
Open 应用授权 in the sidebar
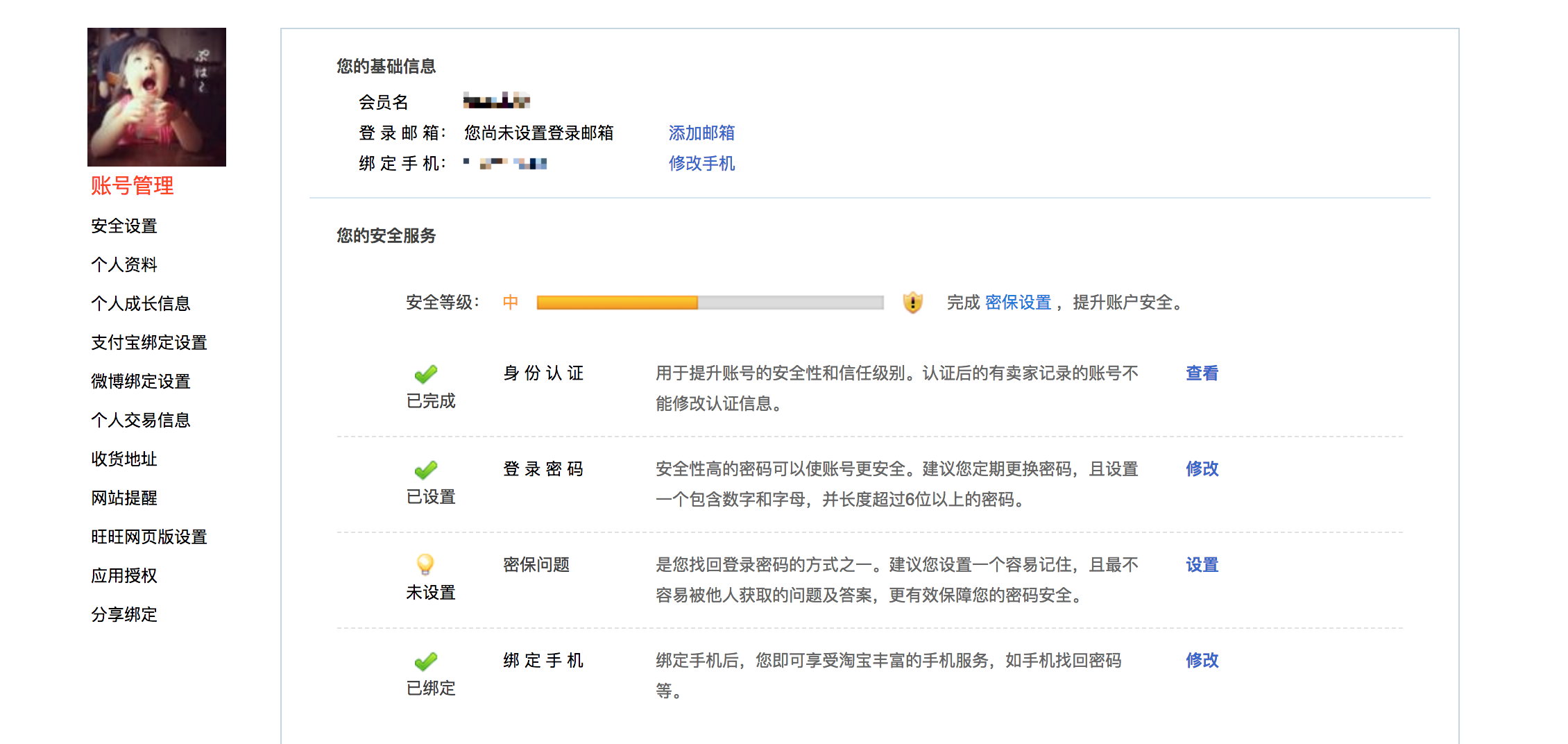point(124,576)
